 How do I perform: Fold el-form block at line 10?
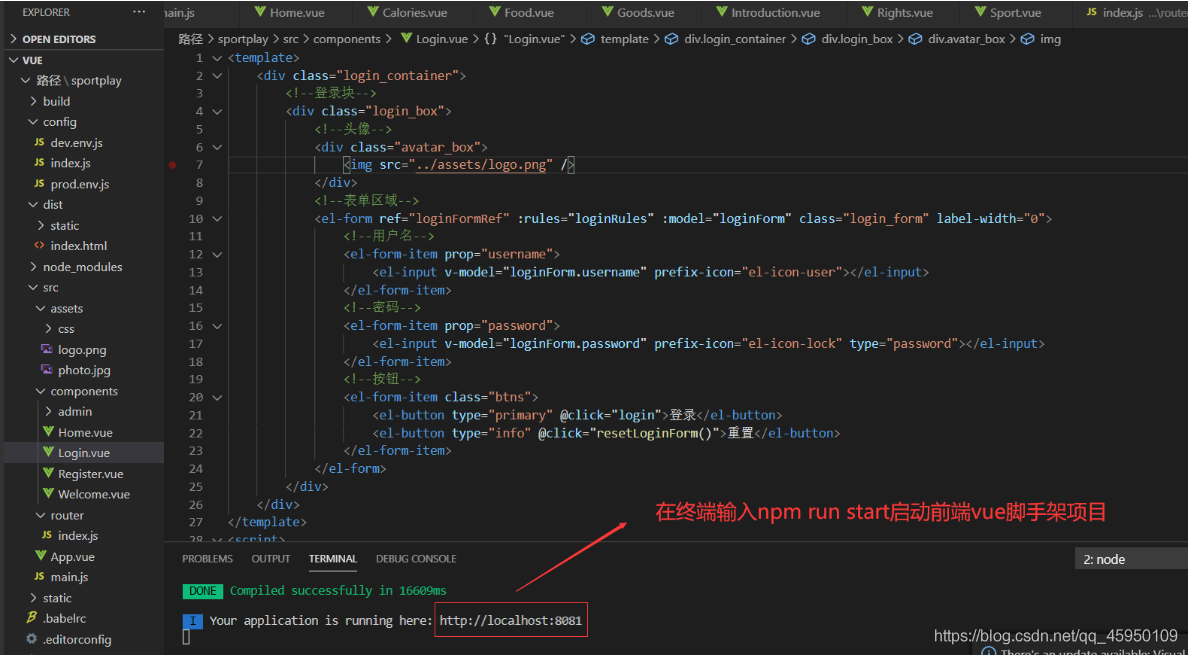[x=217, y=219]
